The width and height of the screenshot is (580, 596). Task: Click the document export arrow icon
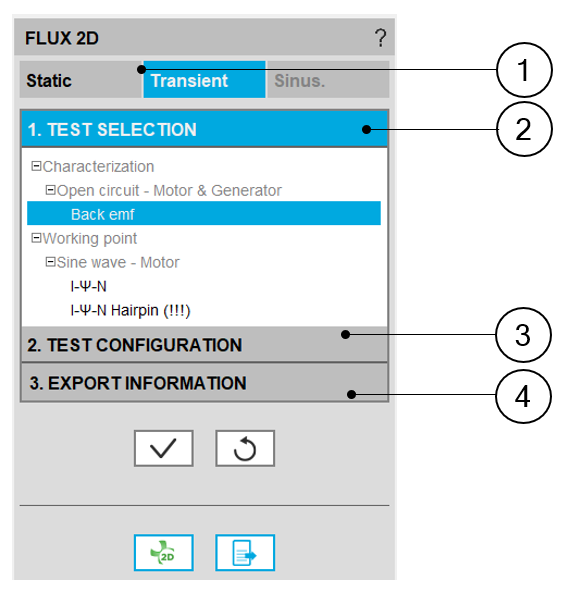tap(245, 553)
